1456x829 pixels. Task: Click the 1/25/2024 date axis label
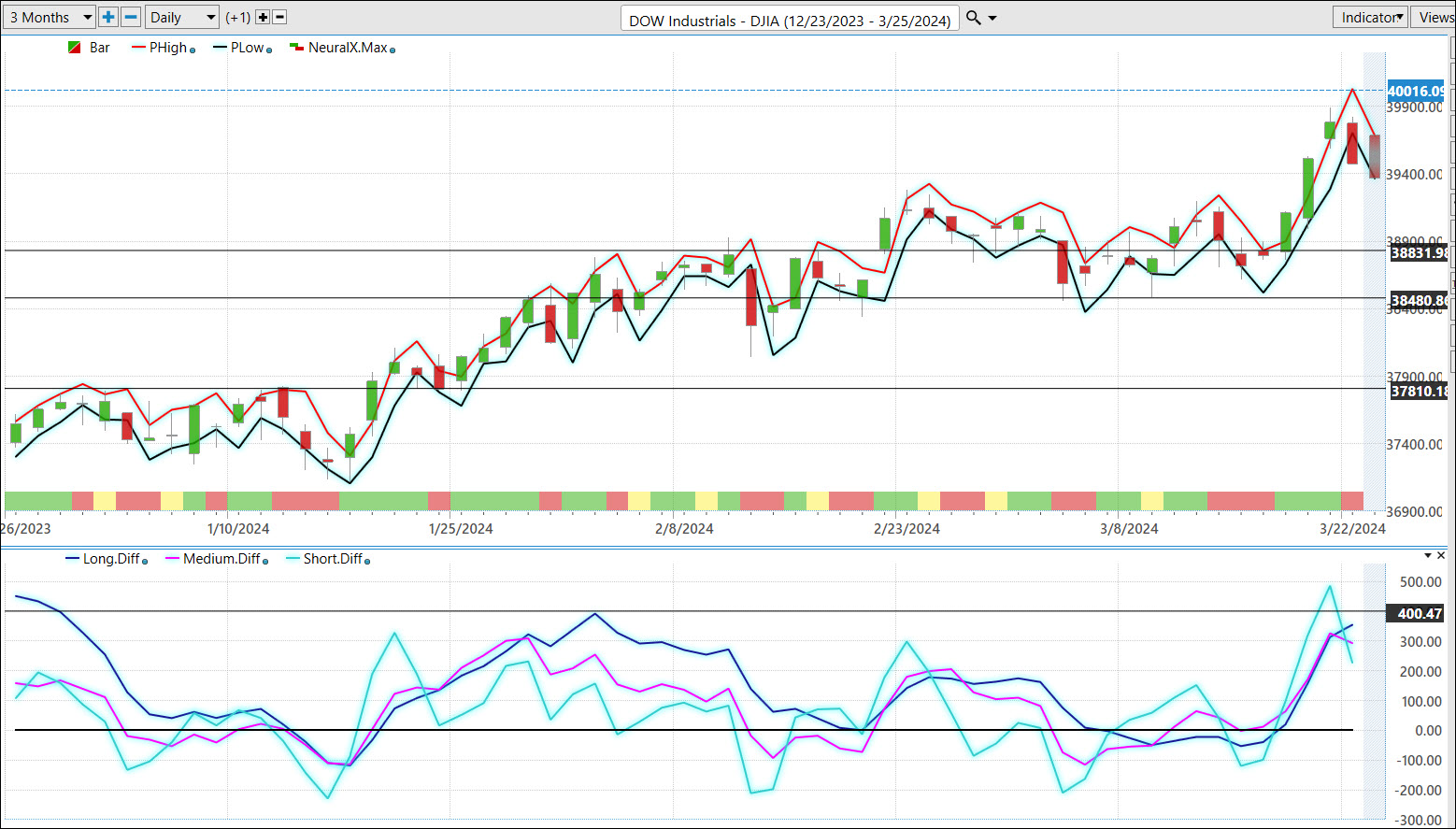pyautogui.click(x=461, y=528)
